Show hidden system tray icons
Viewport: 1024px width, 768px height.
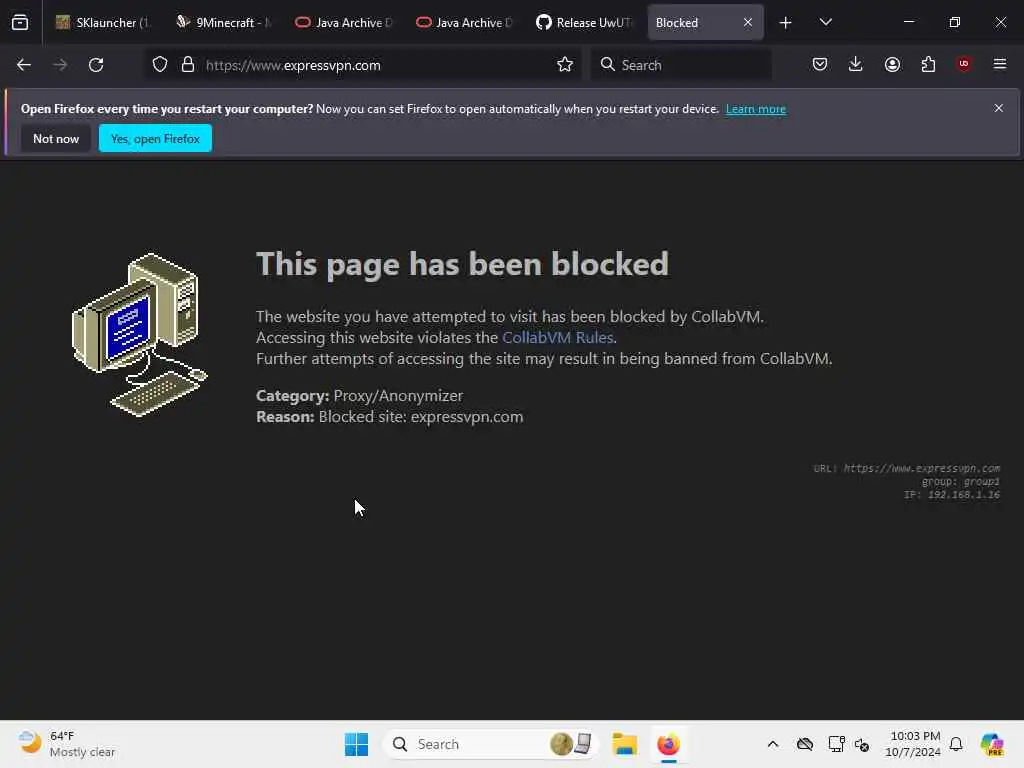773,744
